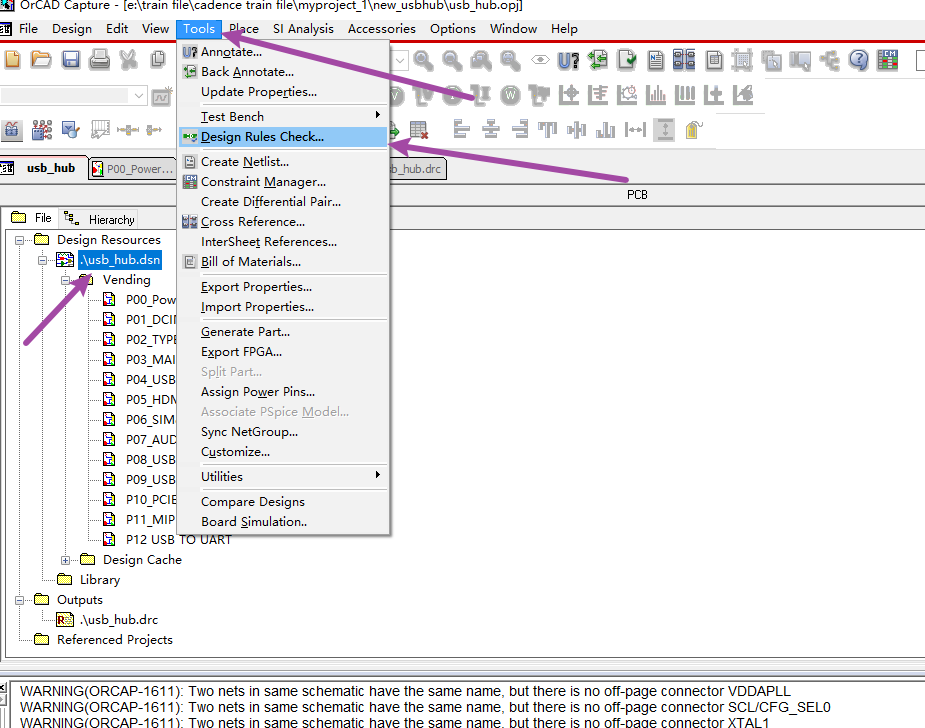Switch to the Hierarchy tab
925x728 pixels.
[x=100, y=219]
